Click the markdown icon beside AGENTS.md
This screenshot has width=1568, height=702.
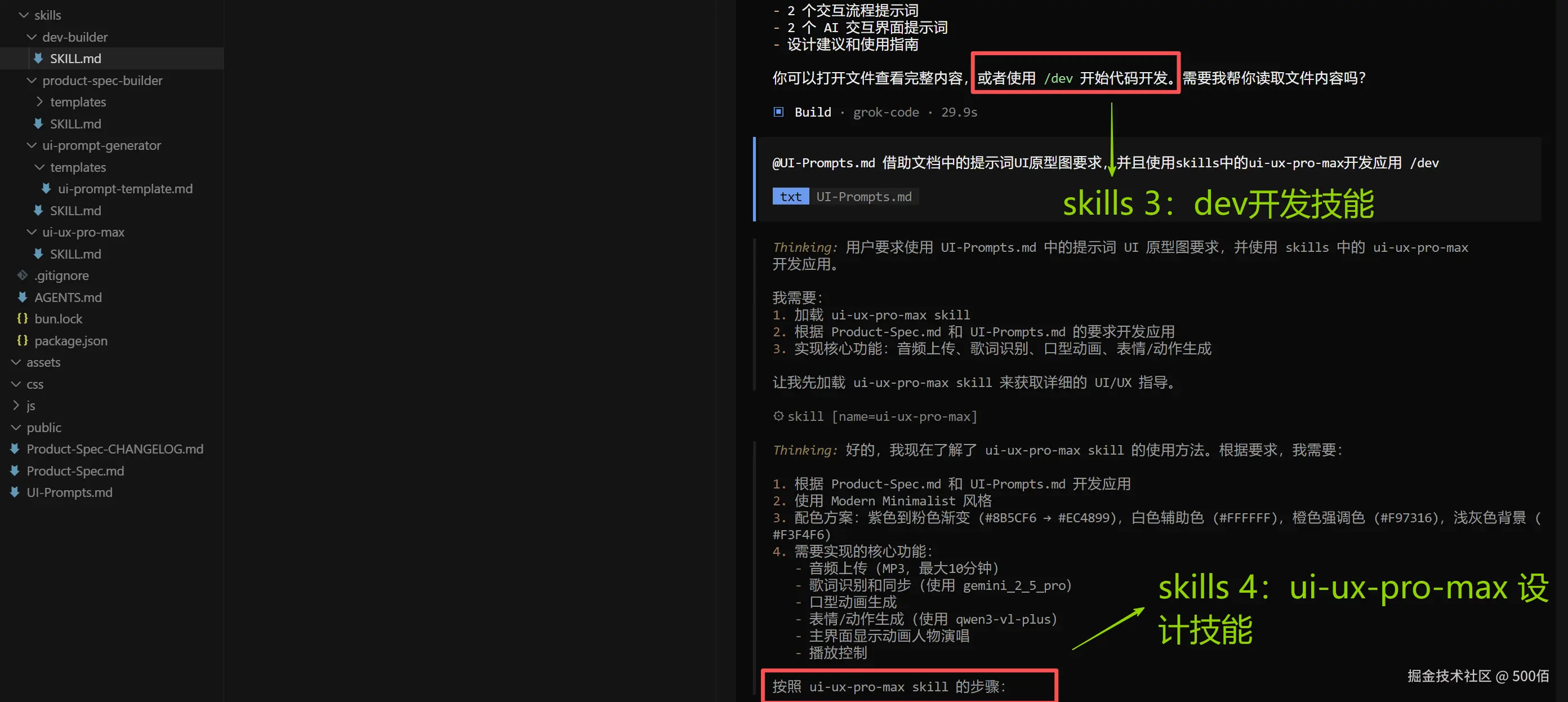pyautogui.click(x=22, y=297)
